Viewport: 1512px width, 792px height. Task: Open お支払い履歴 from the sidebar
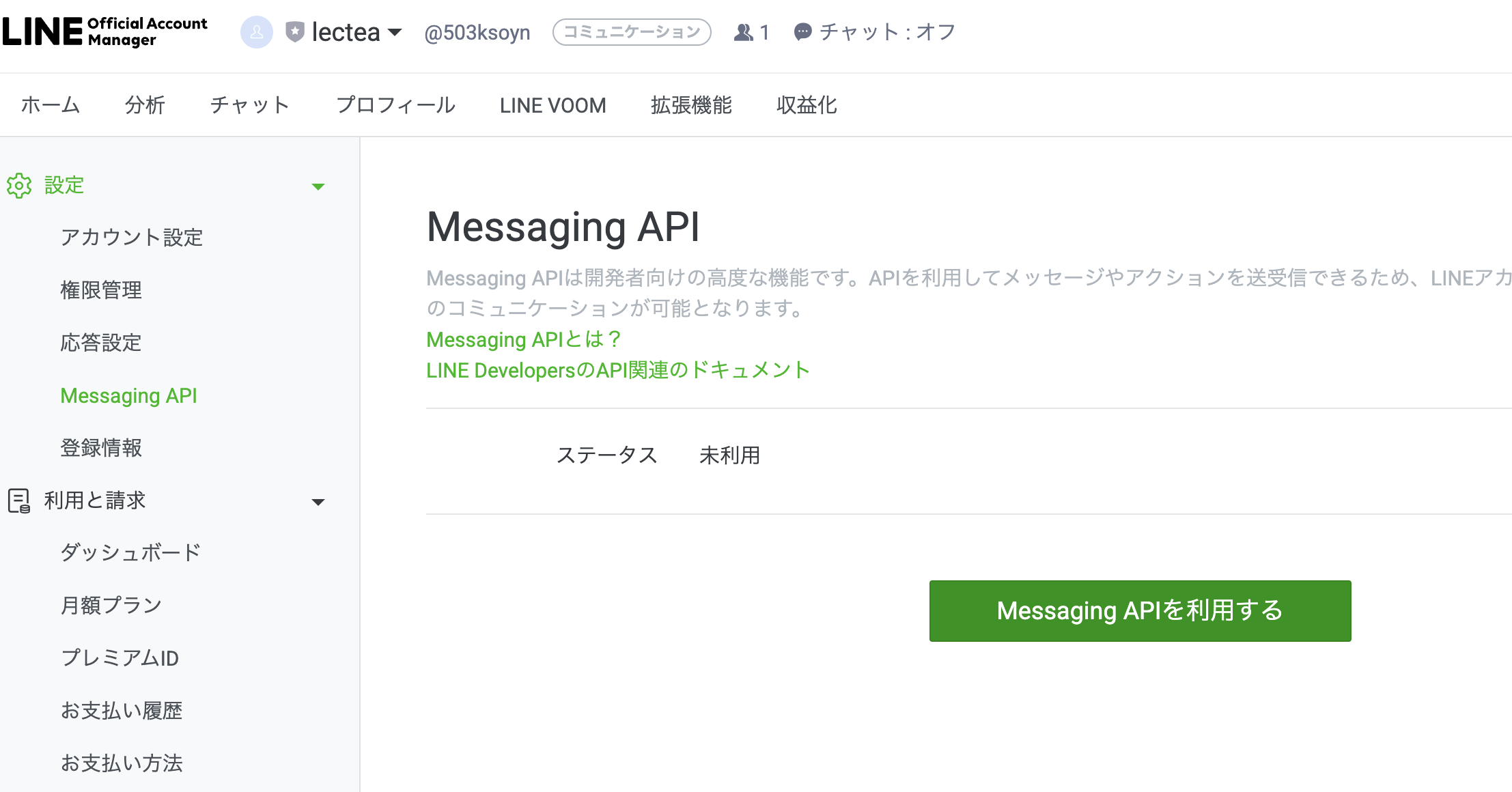pos(122,711)
